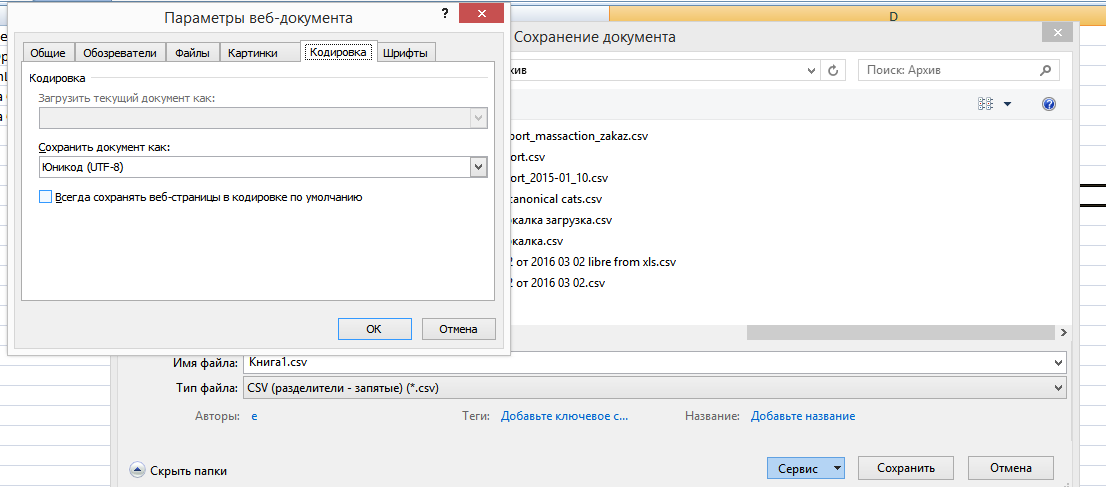This screenshot has width=1106, height=487.
Task: Enable always save in default encoding checkbox
Action: point(45,198)
